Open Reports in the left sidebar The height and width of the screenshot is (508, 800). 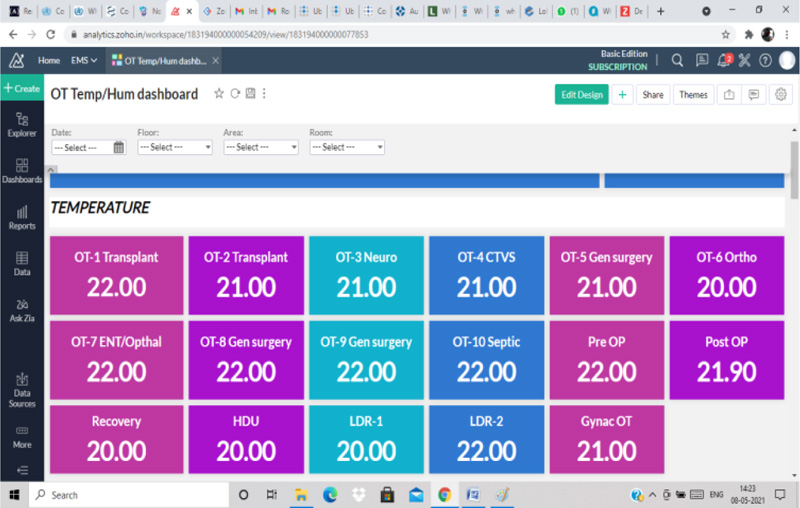point(22,217)
